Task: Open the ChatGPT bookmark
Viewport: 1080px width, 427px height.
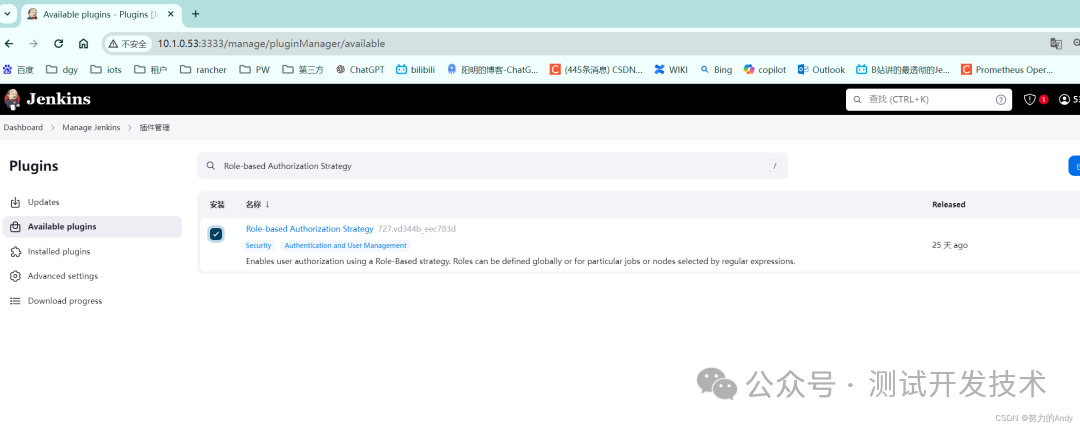Action: (360, 70)
